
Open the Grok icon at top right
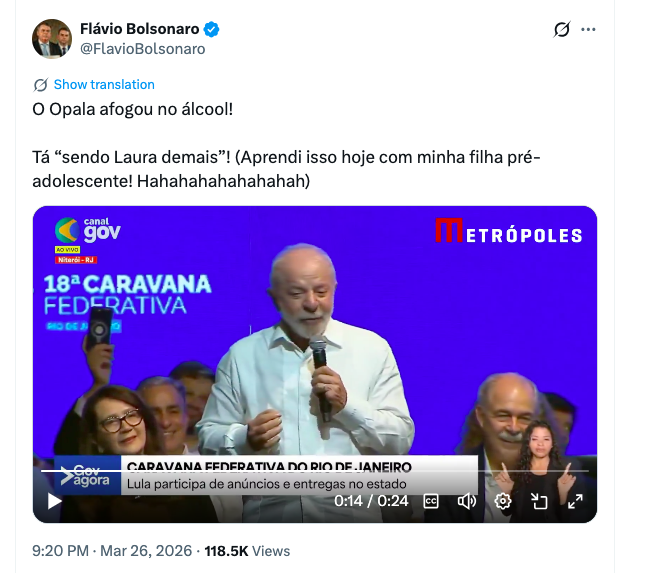(x=562, y=30)
